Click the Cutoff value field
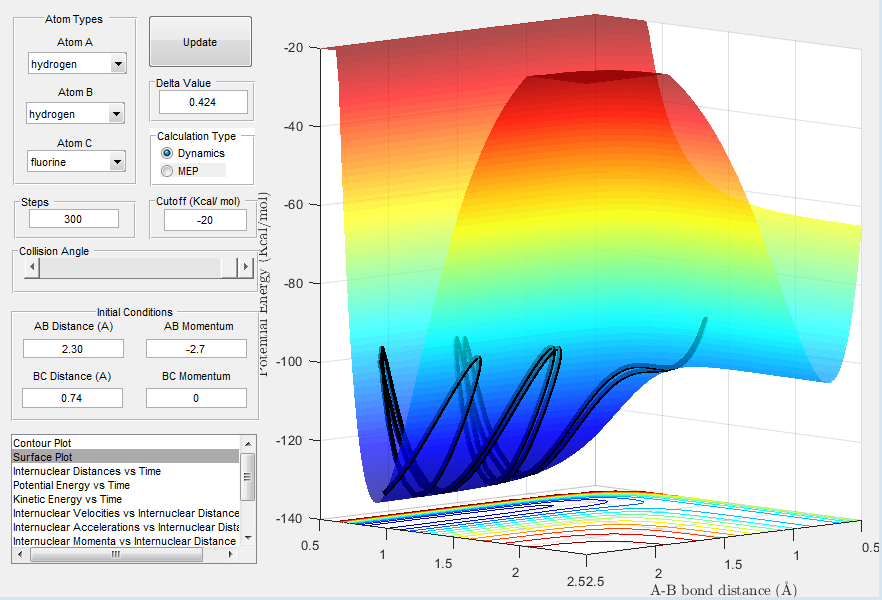Screen dimensions: 882x600 click(x=205, y=220)
